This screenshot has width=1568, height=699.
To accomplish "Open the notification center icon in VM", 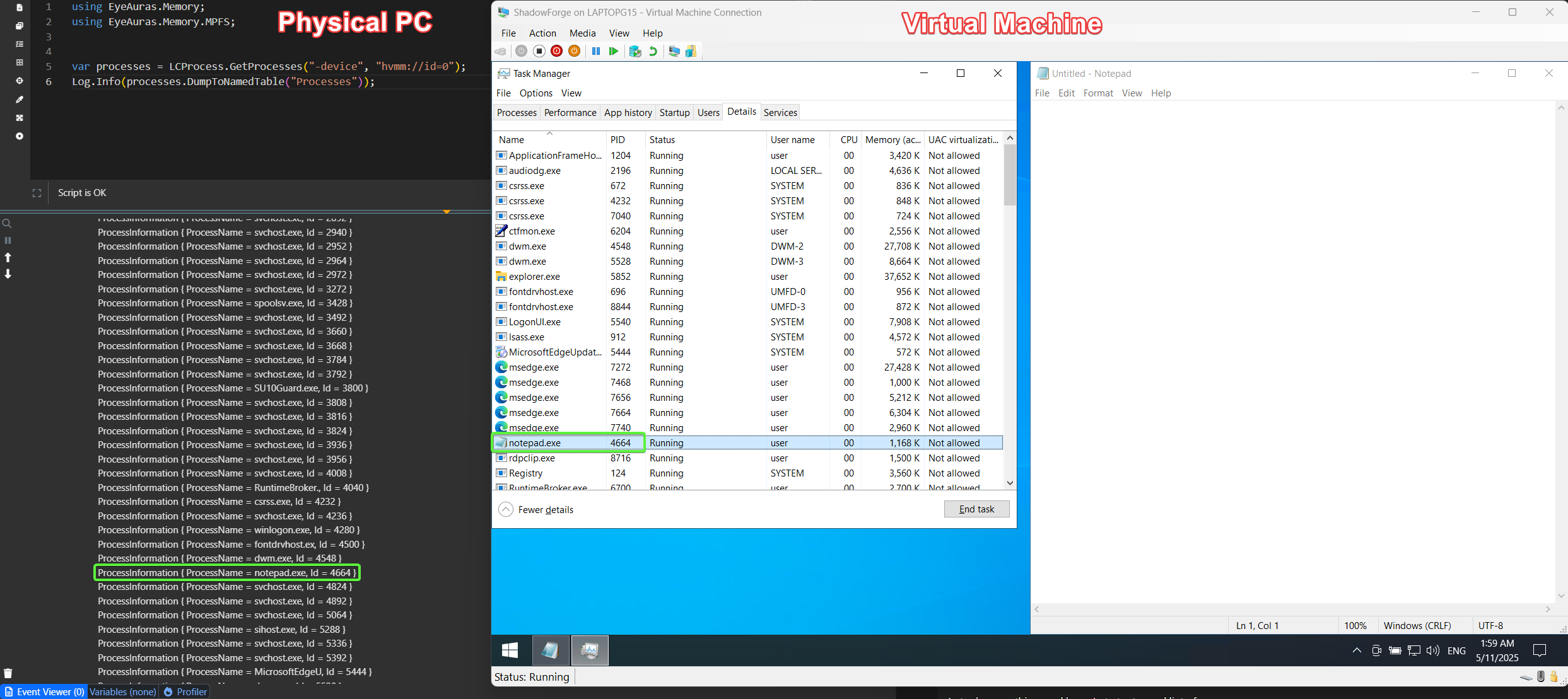I will pyautogui.click(x=1540, y=650).
